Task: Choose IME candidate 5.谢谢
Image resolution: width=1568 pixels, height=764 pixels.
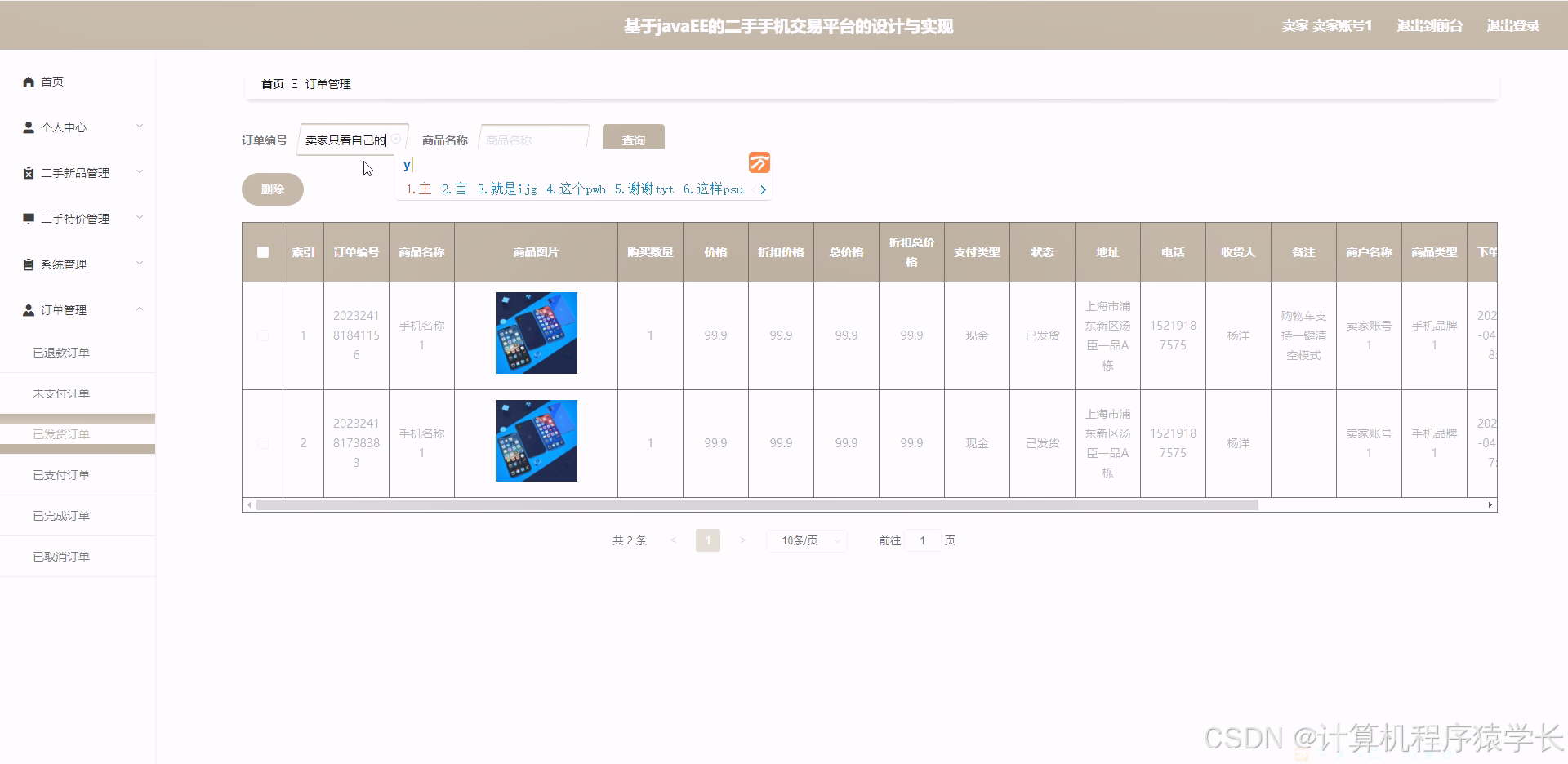Action: pos(644,189)
